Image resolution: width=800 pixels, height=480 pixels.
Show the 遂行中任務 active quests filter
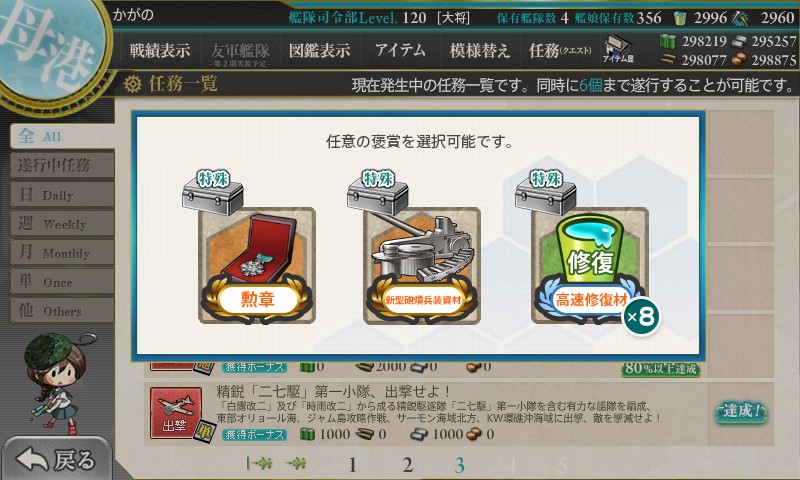pos(62,165)
